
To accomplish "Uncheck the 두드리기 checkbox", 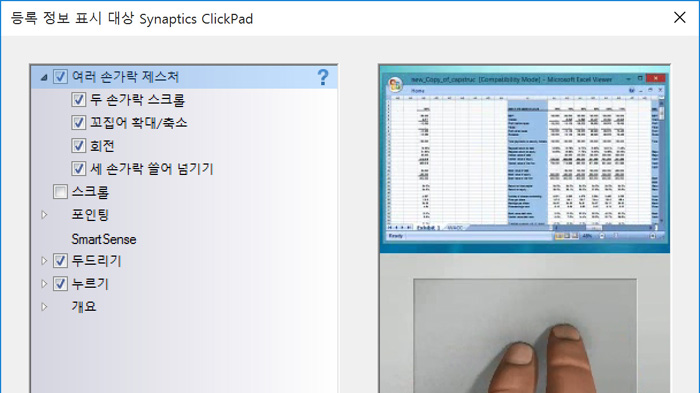I will coord(60,260).
